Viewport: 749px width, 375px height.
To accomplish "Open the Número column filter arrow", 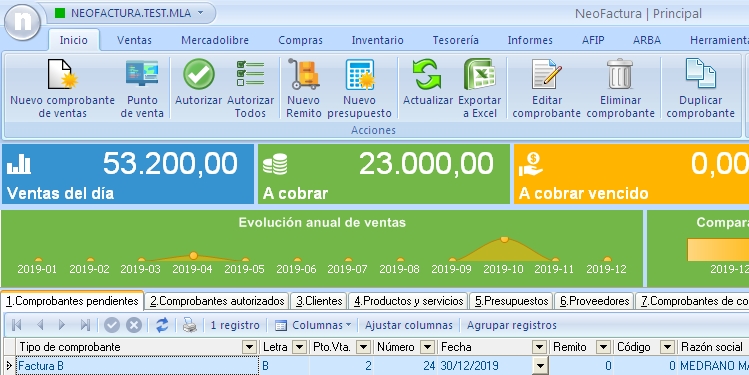I will (x=428, y=347).
